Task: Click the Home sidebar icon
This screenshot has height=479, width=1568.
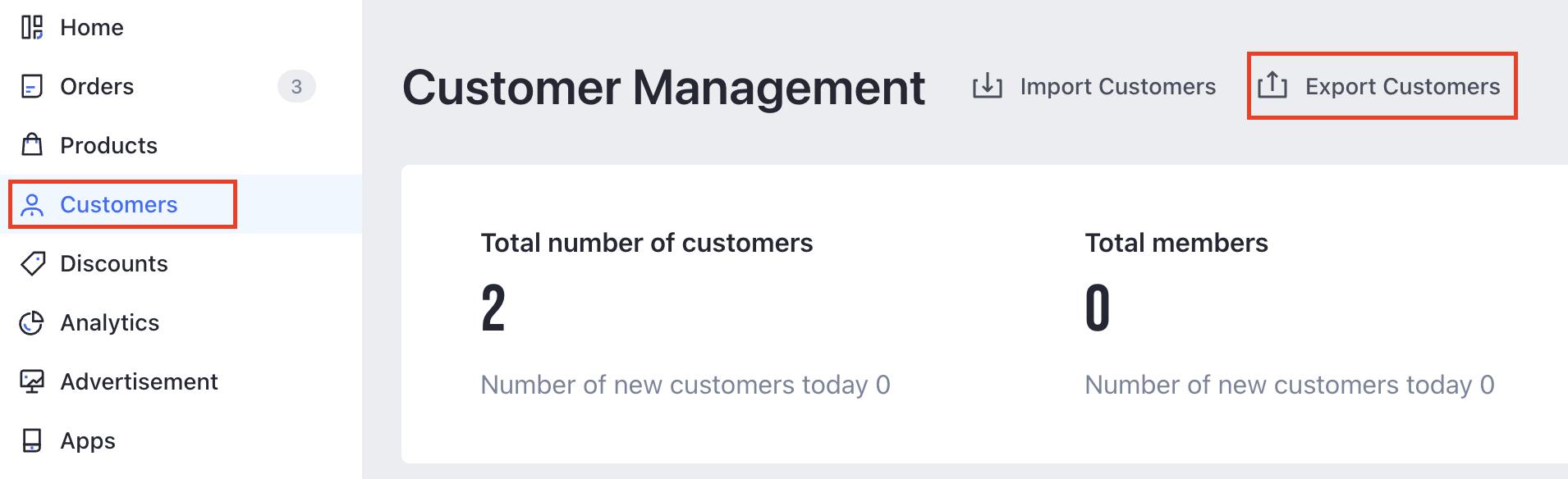Action: click(x=32, y=27)
